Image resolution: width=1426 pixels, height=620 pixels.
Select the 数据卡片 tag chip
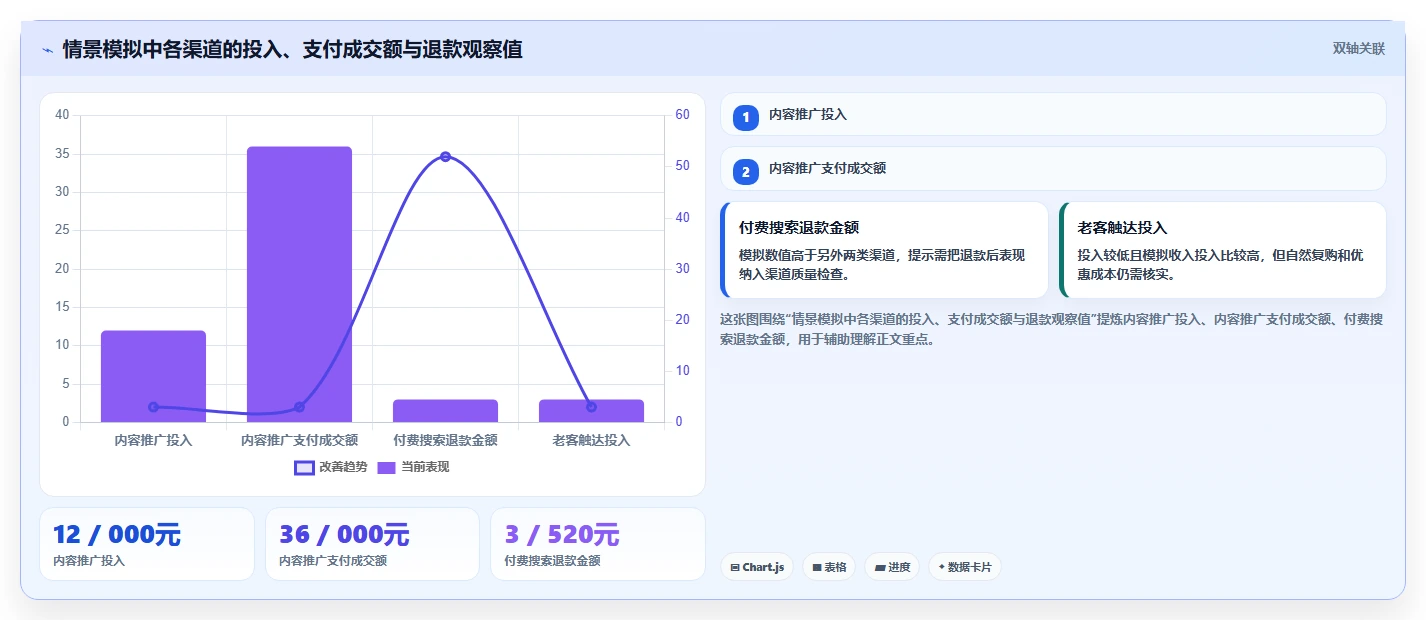click(x=965, y=567)
